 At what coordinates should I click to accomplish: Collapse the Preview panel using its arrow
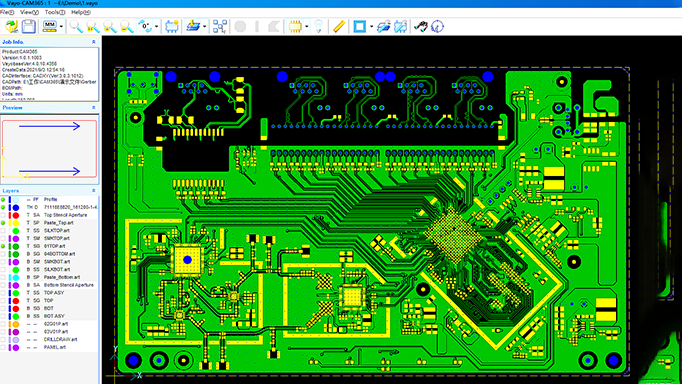(94, 107)
